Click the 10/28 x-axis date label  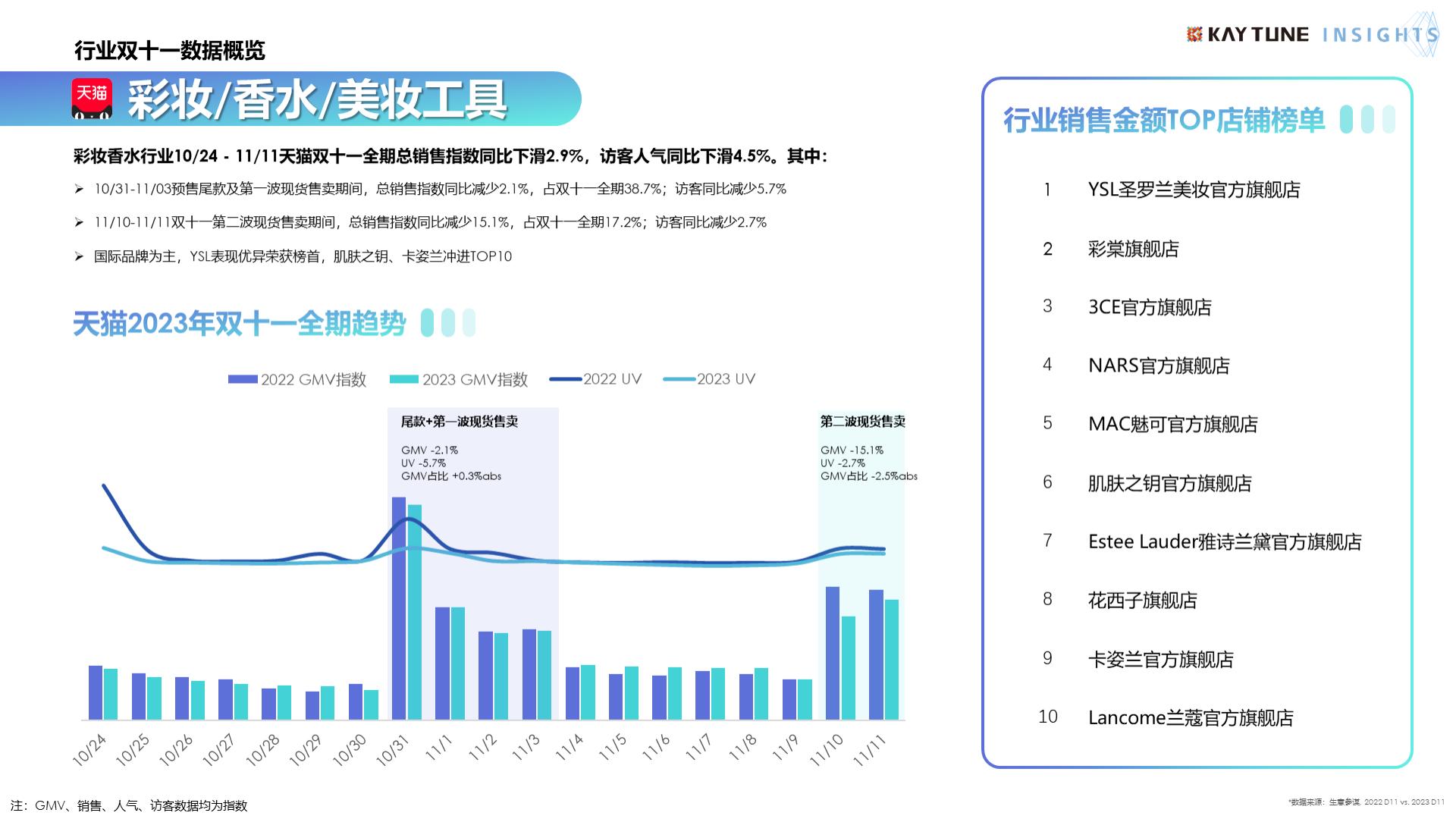point(262,750)
